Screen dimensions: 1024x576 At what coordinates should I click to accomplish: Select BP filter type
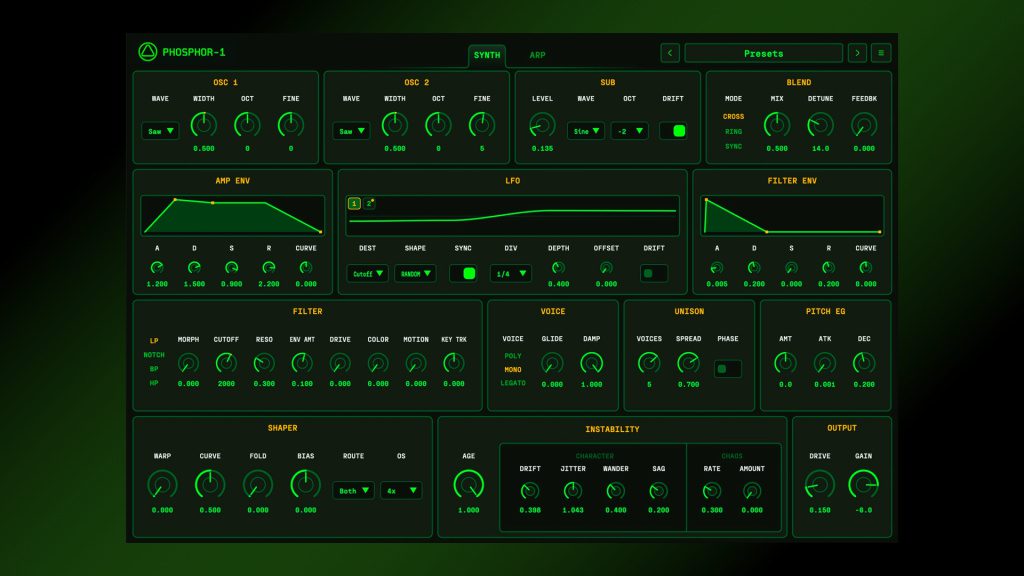pos(154,369)
